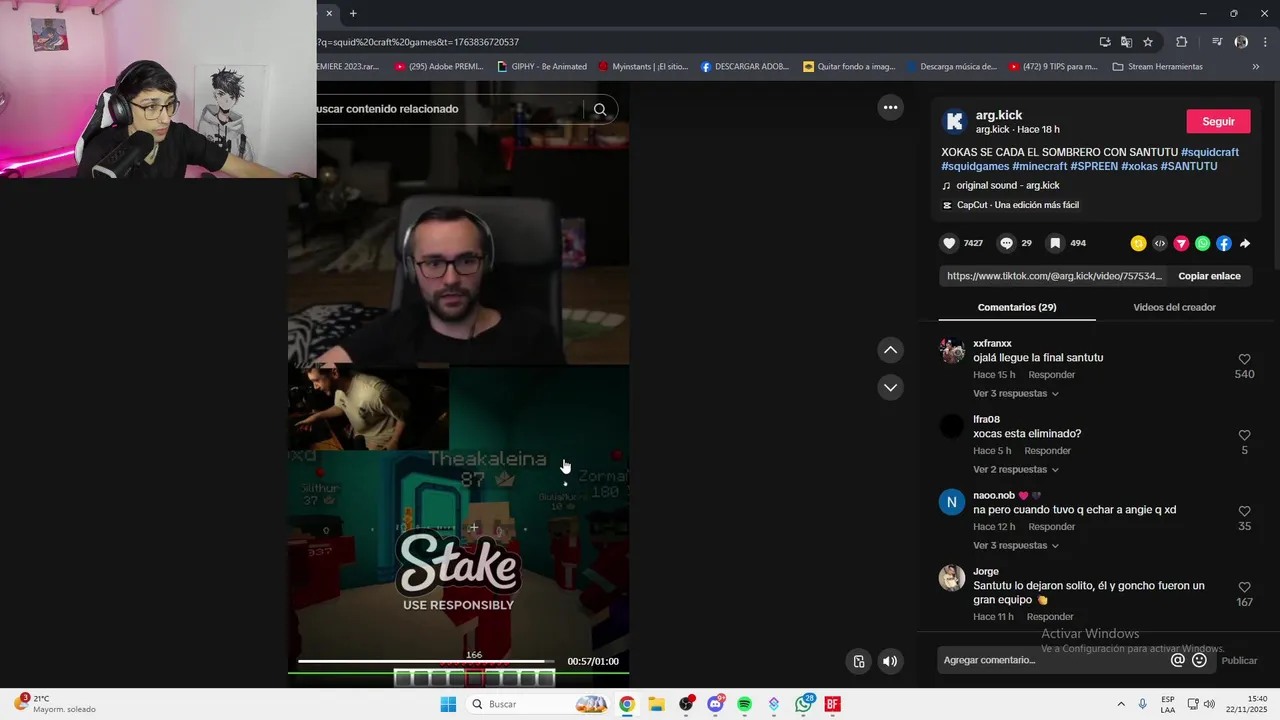Open the arg.kick profile avatar

pyautogui.click(x=954, y=121)
